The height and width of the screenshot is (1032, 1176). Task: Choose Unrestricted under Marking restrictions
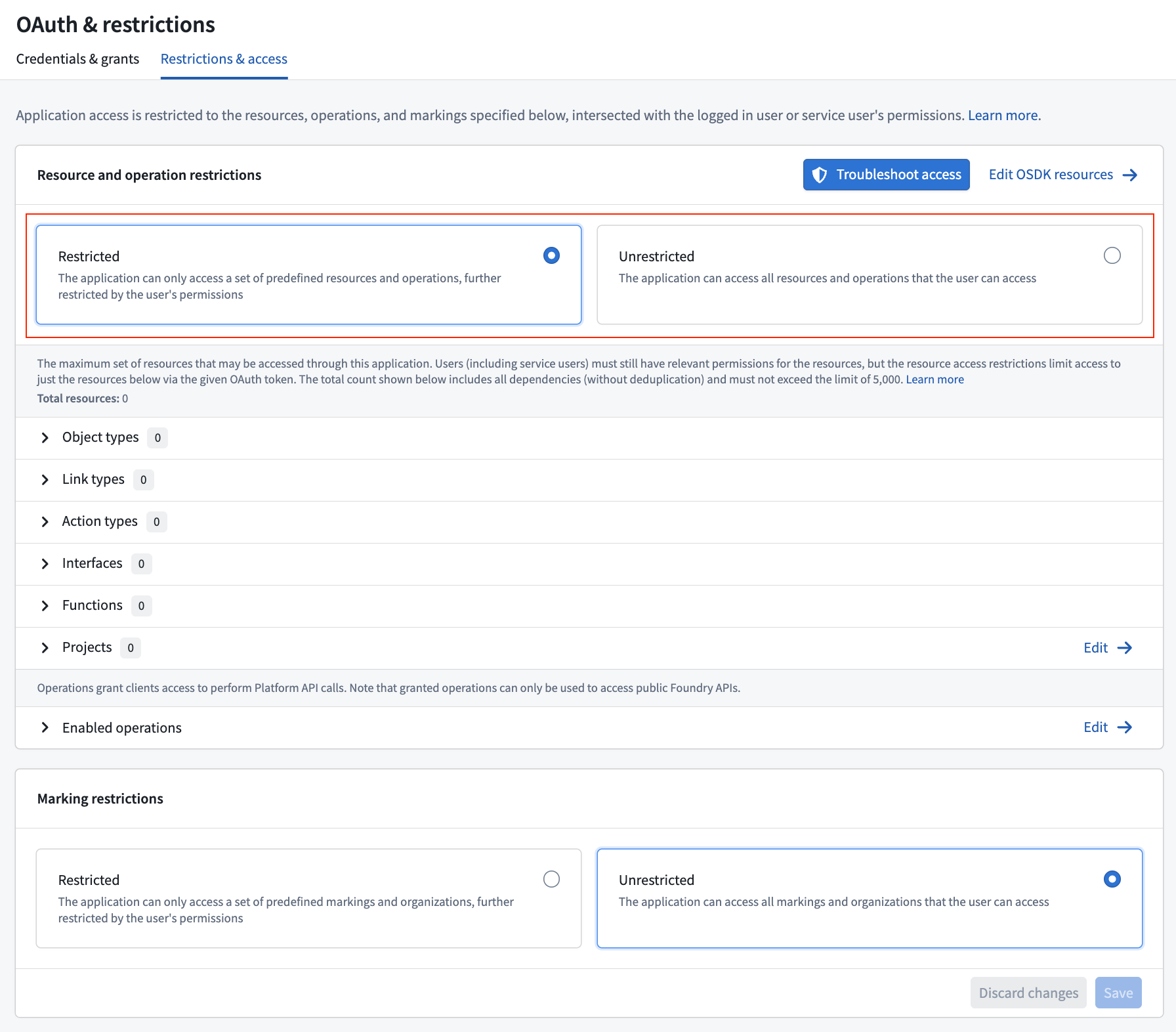[1112, 879]
